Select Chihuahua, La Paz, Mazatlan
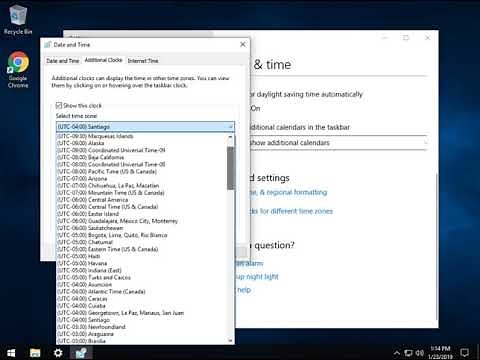Viewport: 480px width, 360px height. (142, 185)
